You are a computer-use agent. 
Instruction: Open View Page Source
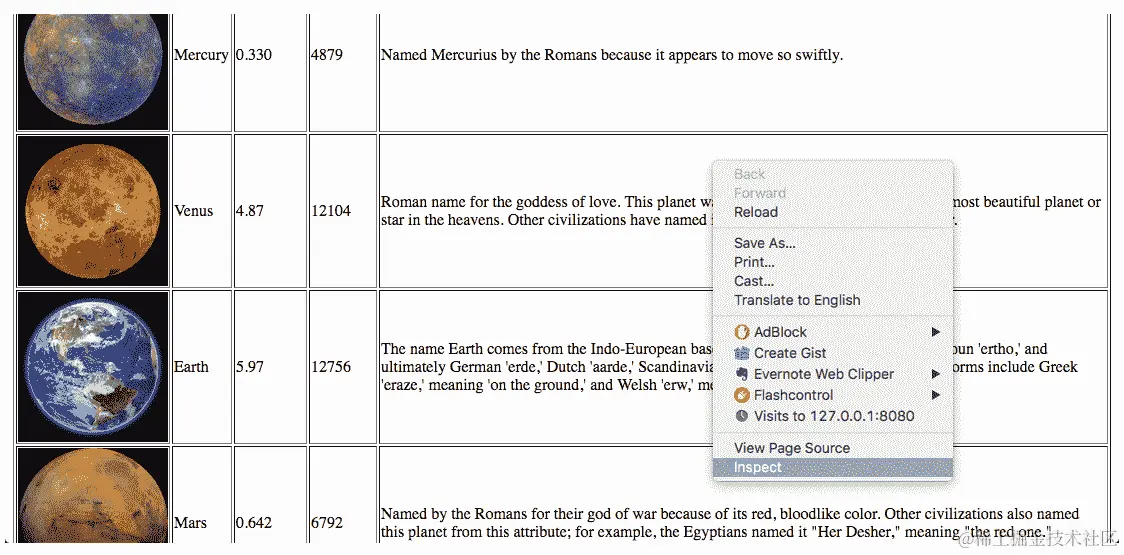(x=833, y=448)
